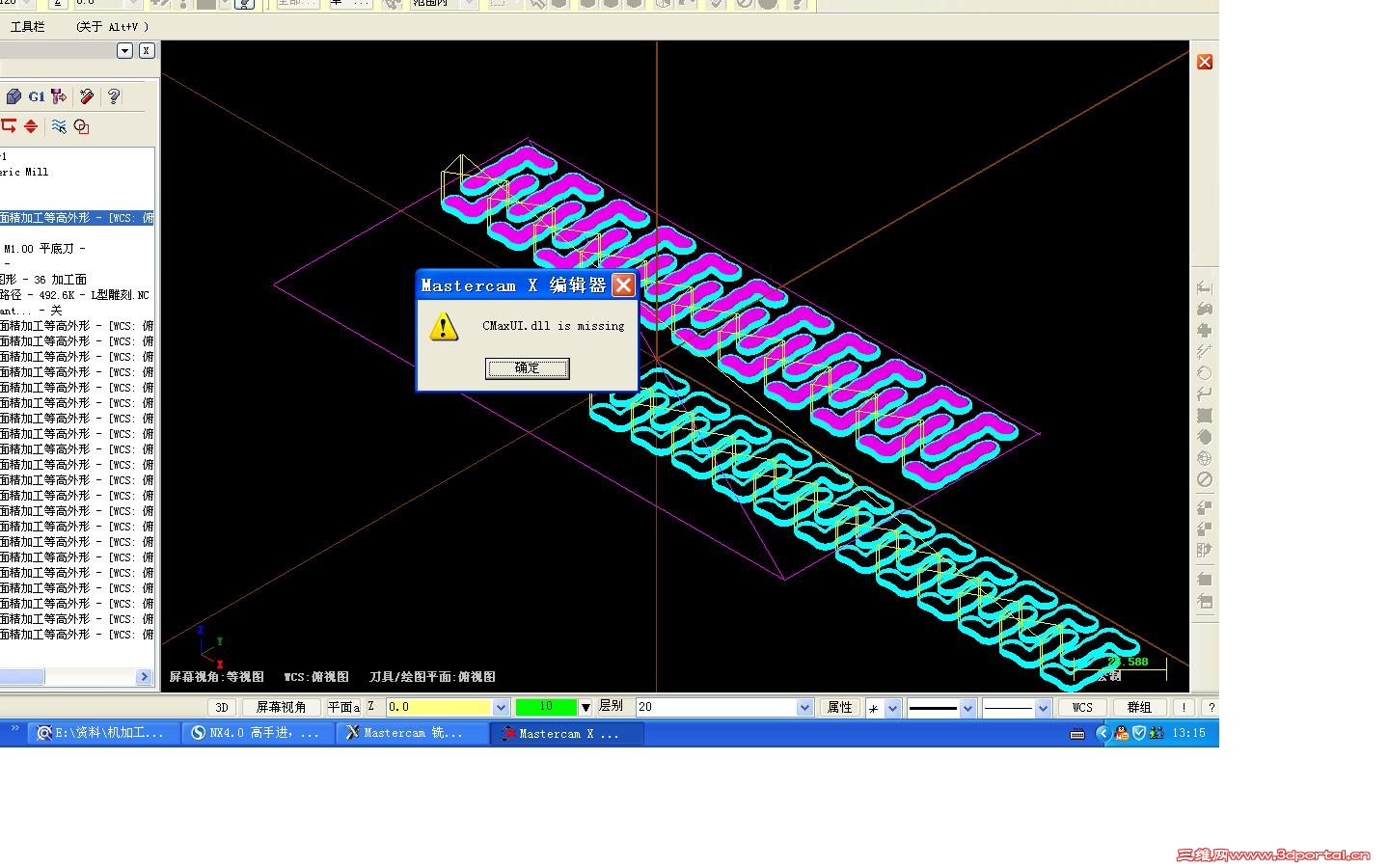1389x868 pixels.
Task: Click the orange X close icon in right toolbar
Action: tap(1205, 62)
